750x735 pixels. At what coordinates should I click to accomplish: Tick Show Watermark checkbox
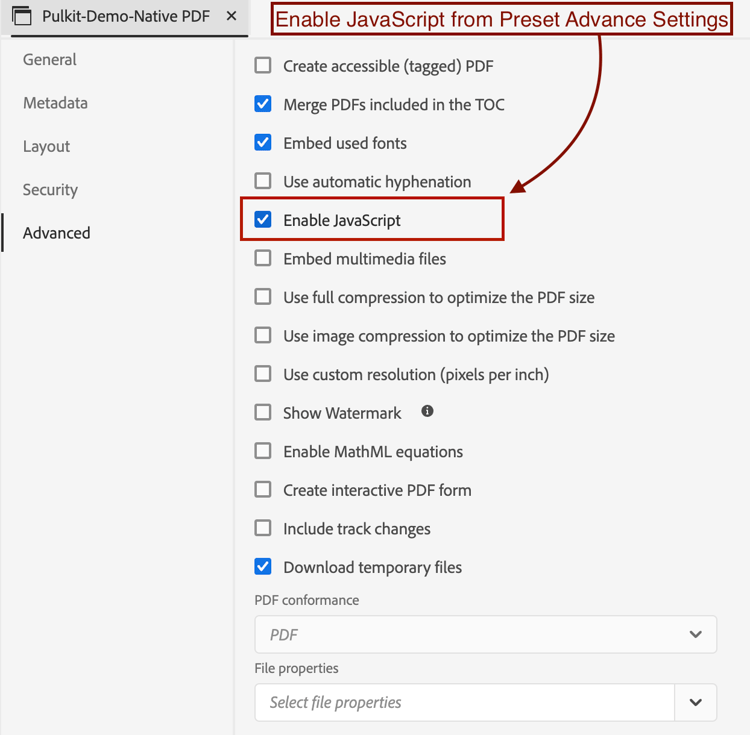(x=263, y=412)
